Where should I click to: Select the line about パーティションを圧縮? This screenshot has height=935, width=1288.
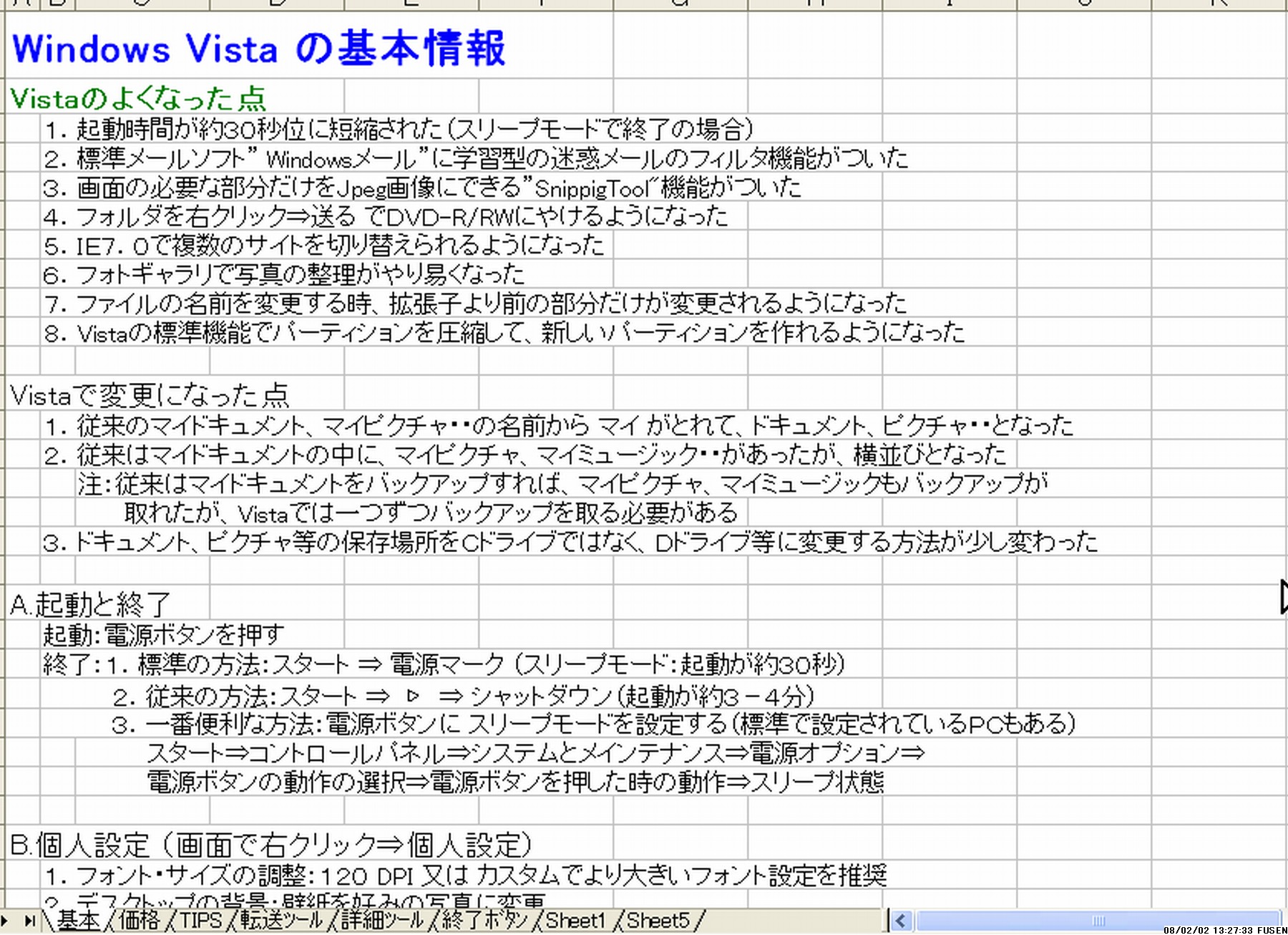[504, 332]
